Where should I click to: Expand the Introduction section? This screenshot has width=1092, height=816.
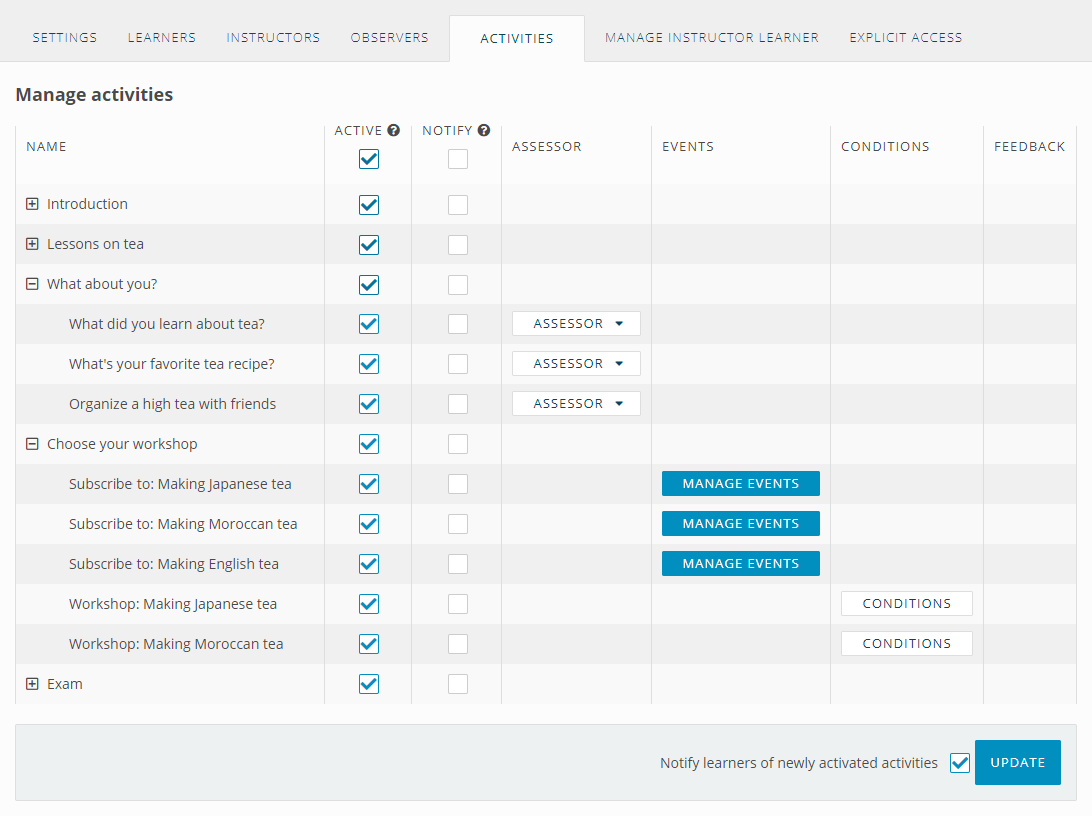tap(32, 204)
